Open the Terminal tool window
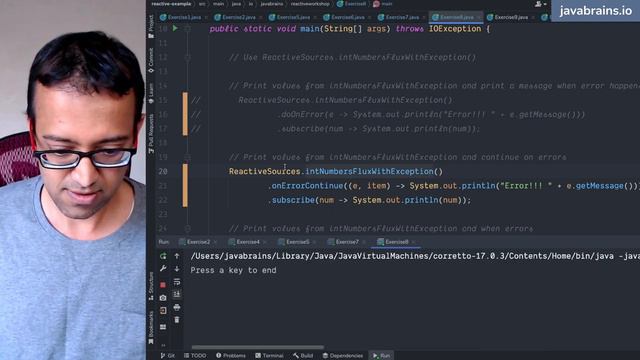This screenshot has width=640, height=360. 269,356
